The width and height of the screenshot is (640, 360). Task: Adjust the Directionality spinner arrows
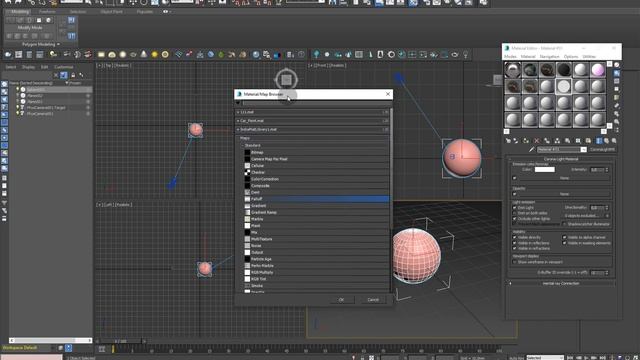coord(607,208)
